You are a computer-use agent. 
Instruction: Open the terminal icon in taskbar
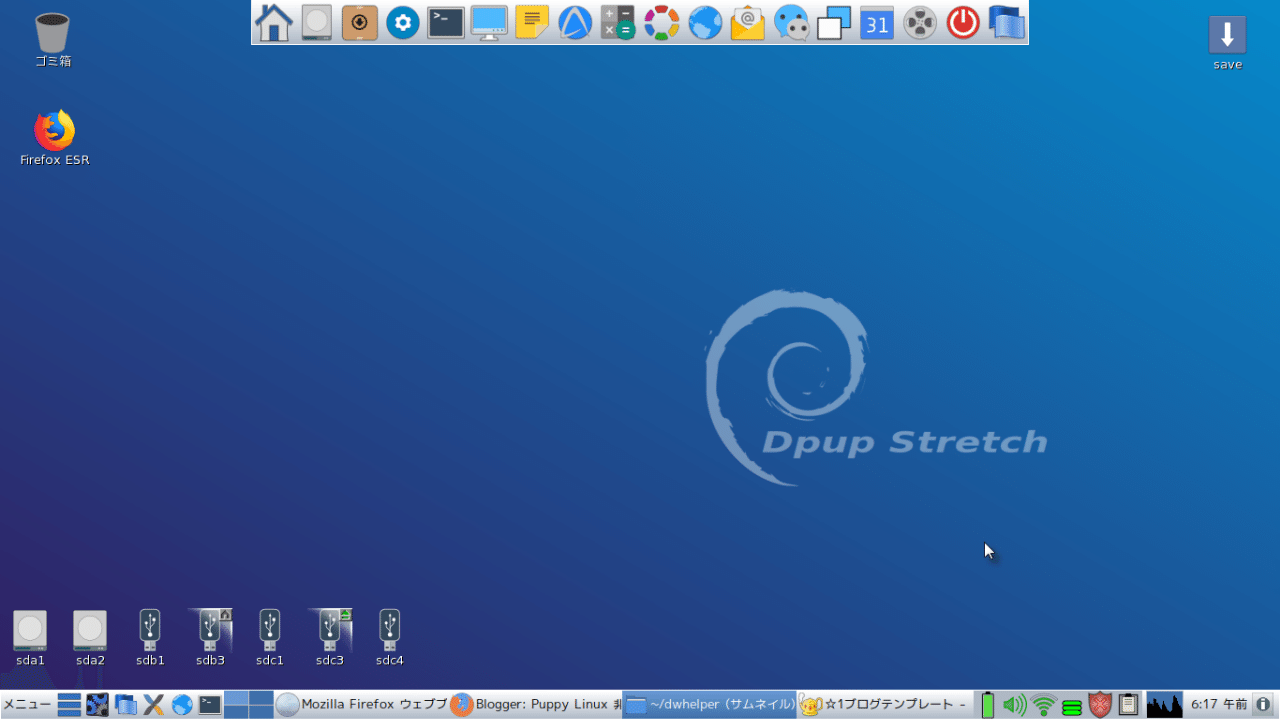210,705
